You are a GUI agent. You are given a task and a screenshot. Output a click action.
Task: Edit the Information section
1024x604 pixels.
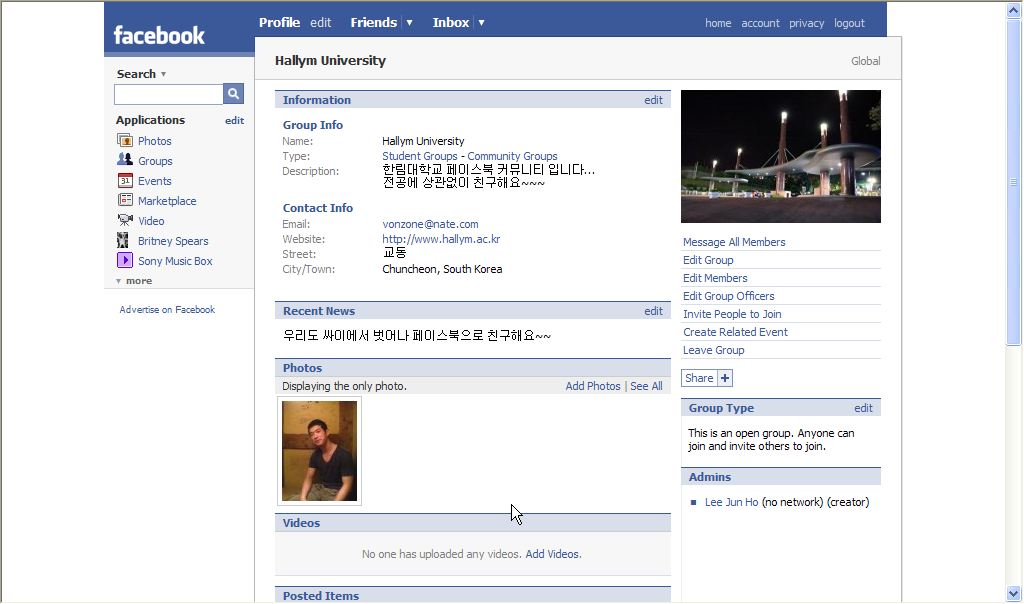point(653,100)
